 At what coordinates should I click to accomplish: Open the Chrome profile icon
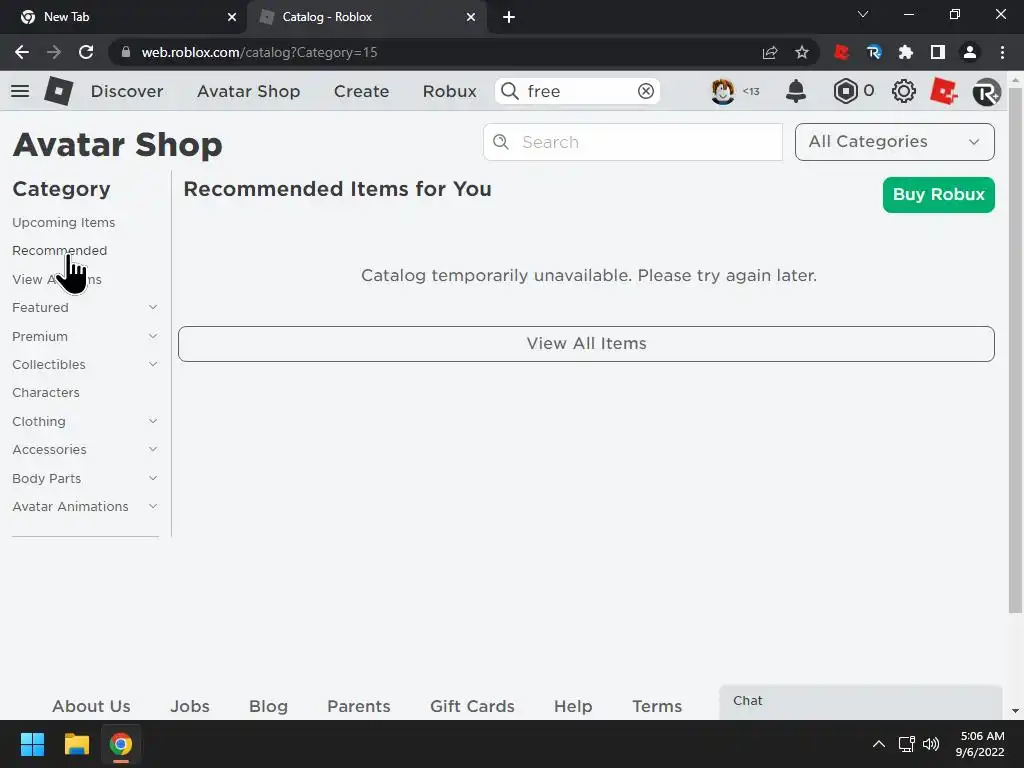coord(970,52)
